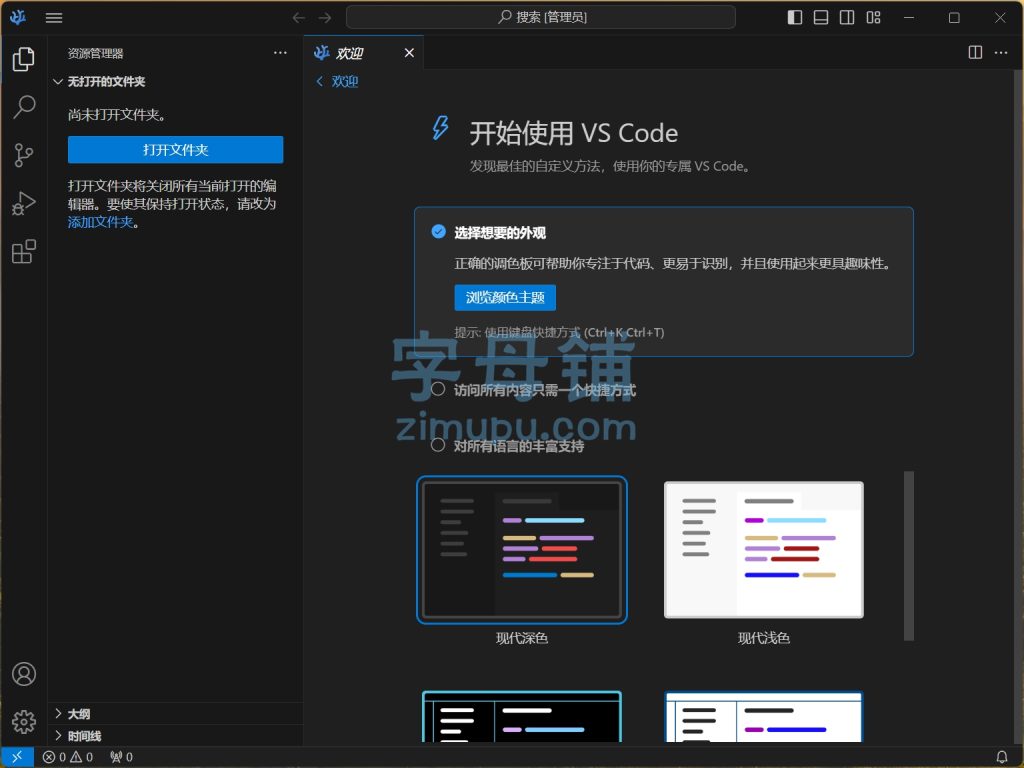Close the 欢迎 editor tab
The image size is (1024, 768).
[409, 53]
